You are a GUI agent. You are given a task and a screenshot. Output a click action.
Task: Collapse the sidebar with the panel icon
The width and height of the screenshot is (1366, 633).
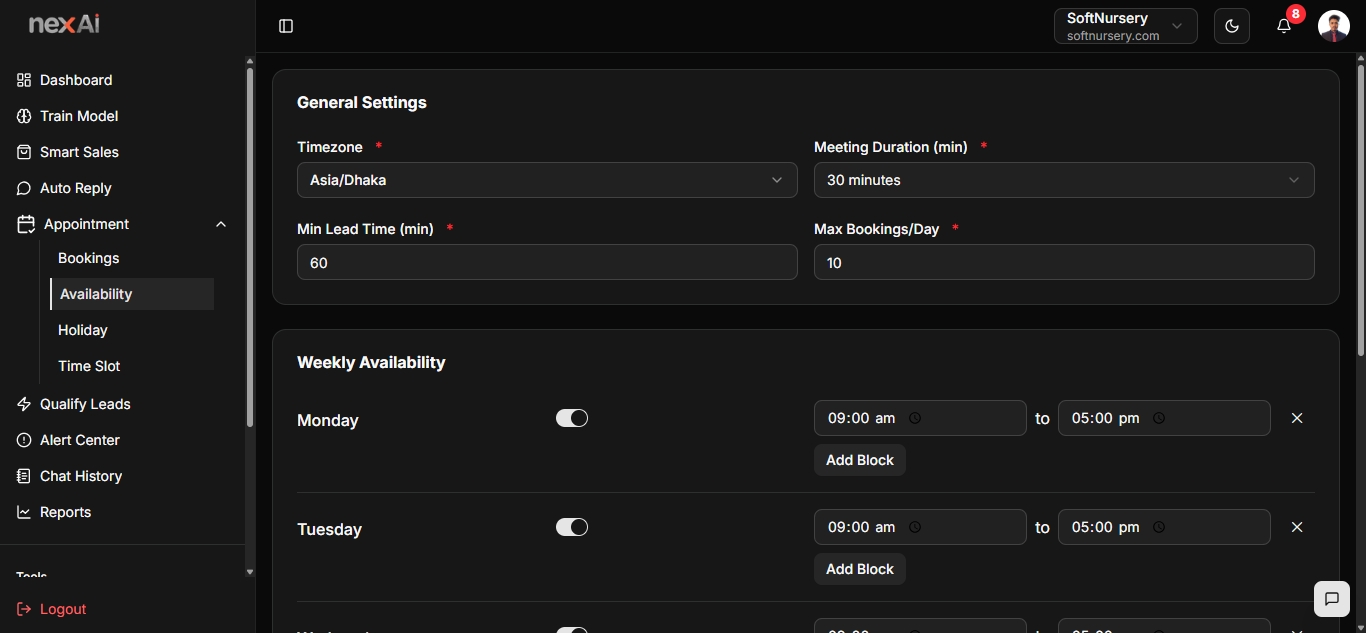coord(286,26)
